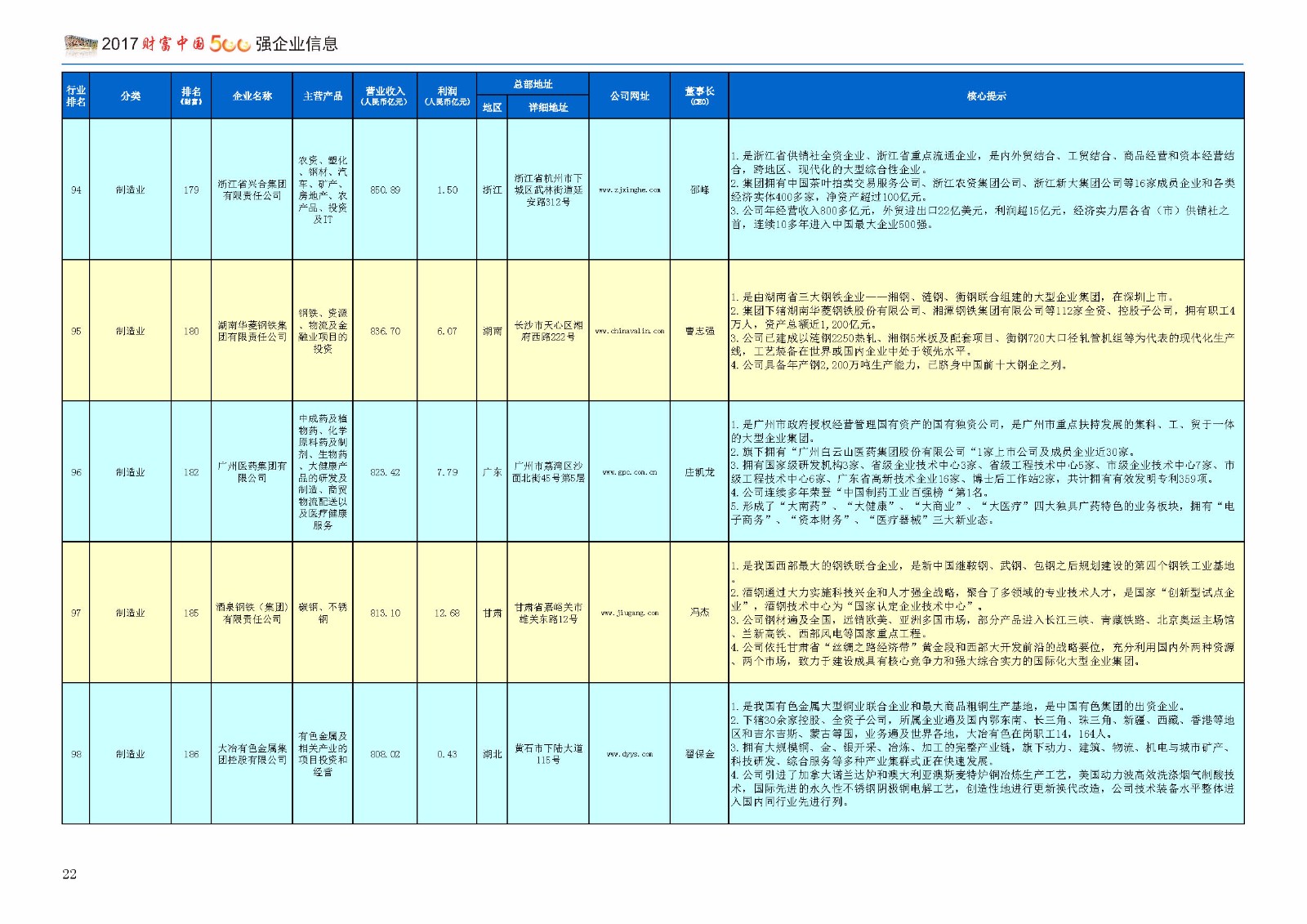1307x924 pixels.
Task: Click profit value 1.50
Action: [447, 190]
